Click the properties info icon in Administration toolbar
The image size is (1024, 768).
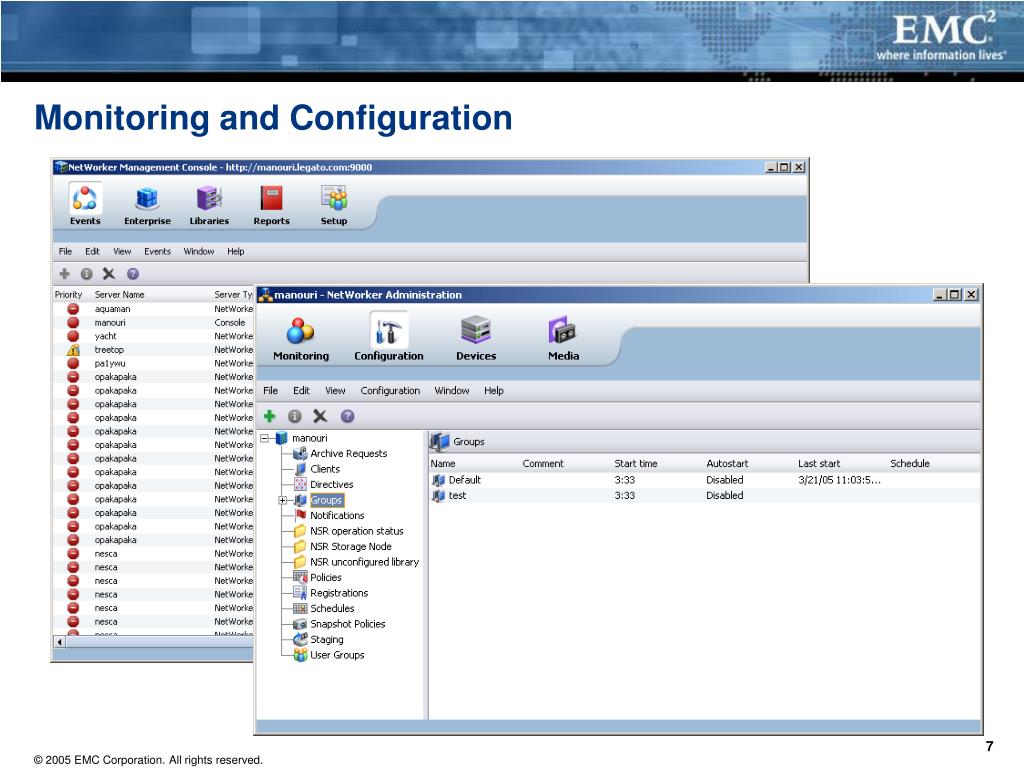(295, 416)
